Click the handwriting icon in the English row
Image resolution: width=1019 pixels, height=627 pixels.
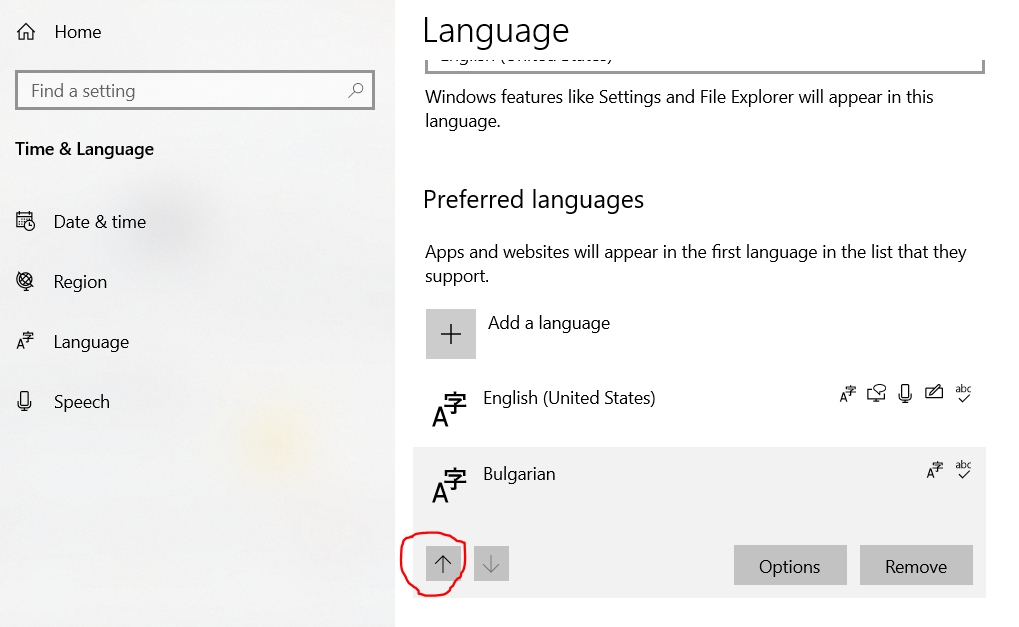[934, 392]
